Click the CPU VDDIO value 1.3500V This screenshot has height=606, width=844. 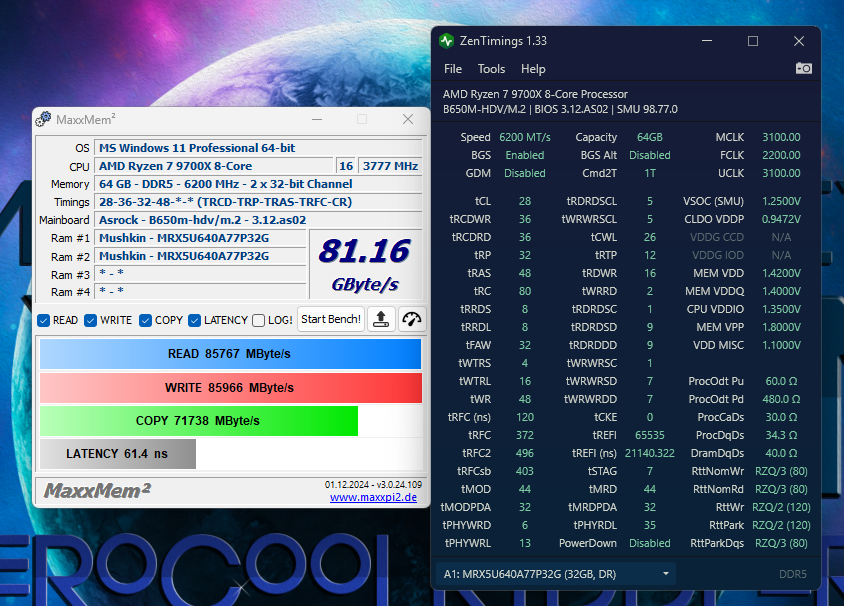(781, 309)
